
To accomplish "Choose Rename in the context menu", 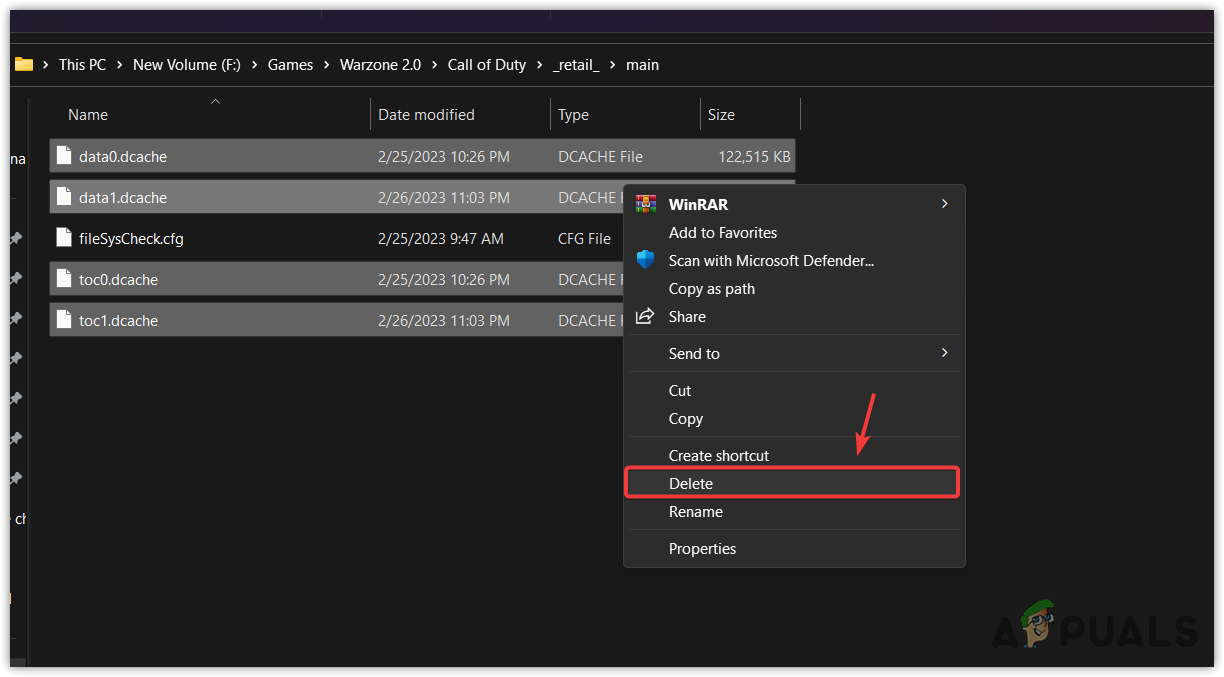I will (695, 511).
